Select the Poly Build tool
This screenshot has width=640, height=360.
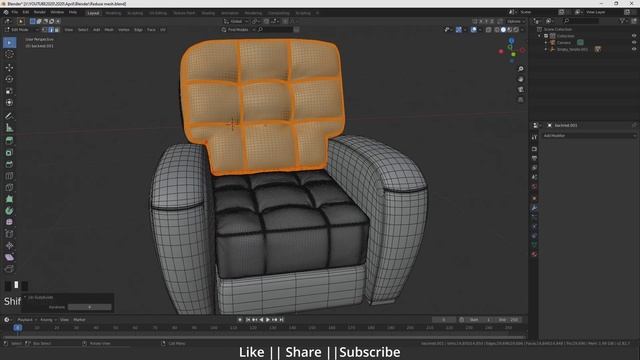9,199
